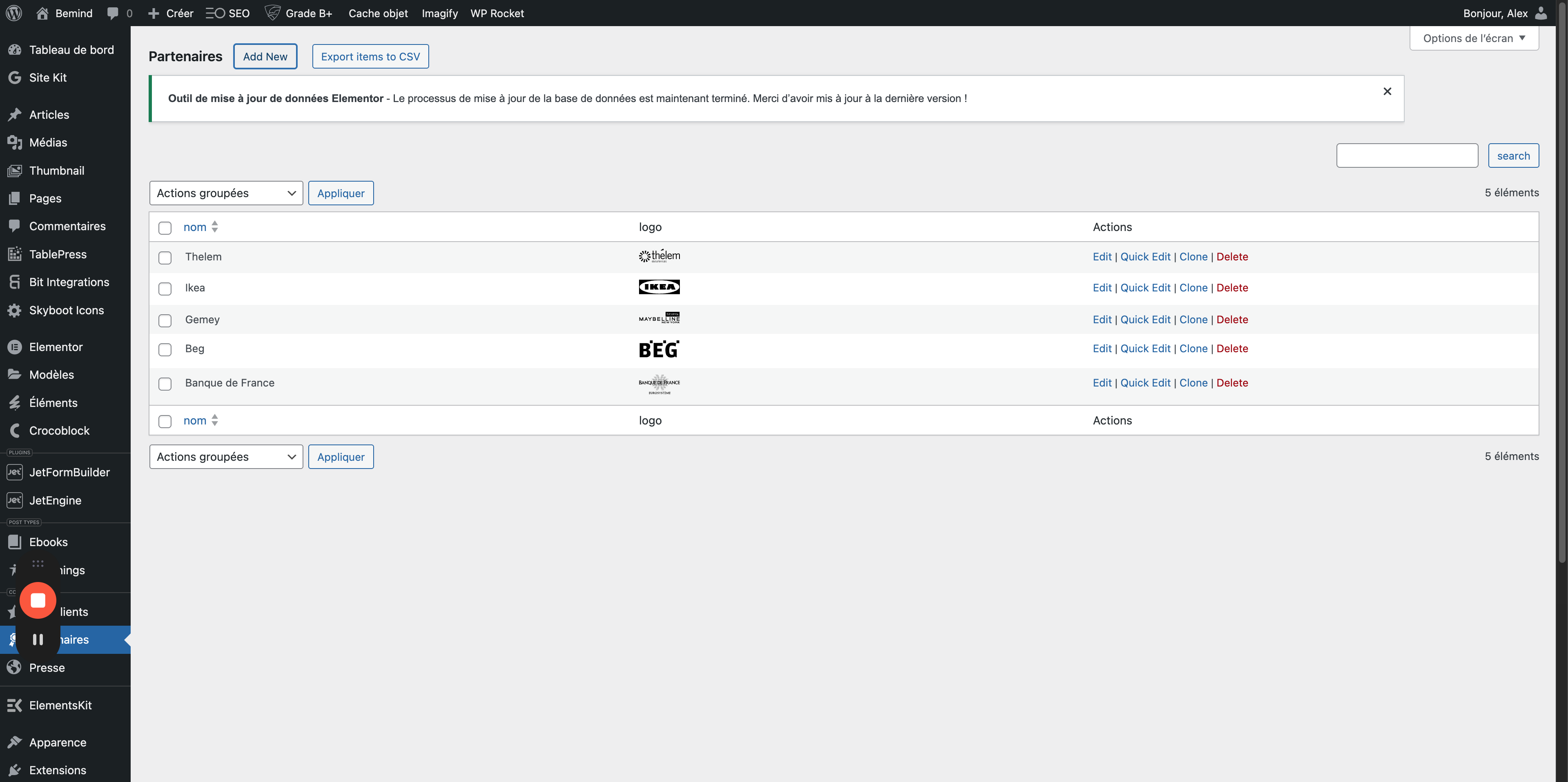Check the Gemey row checkbox
Screen dimensions: 1568x782
coord(165,320)
